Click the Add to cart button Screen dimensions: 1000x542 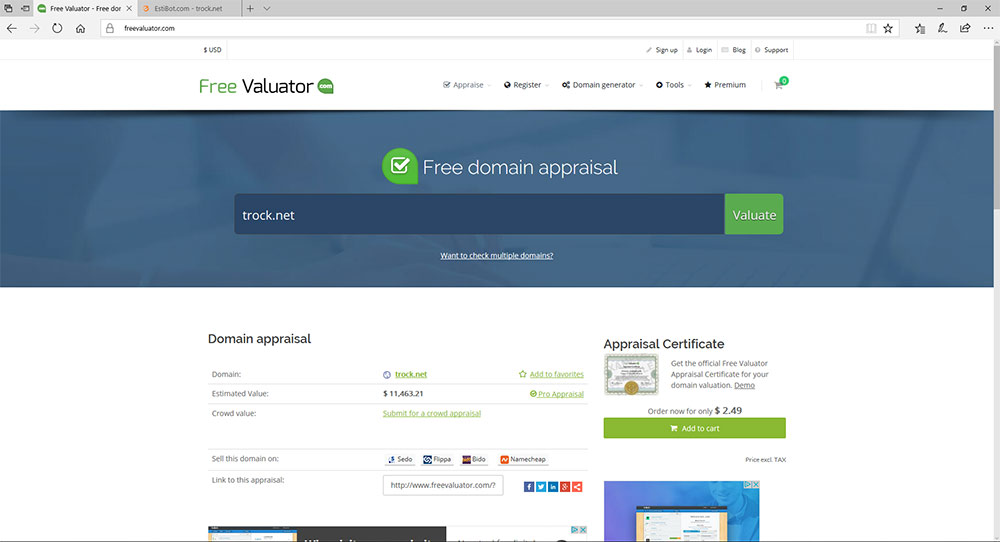(x=695, y=428)
